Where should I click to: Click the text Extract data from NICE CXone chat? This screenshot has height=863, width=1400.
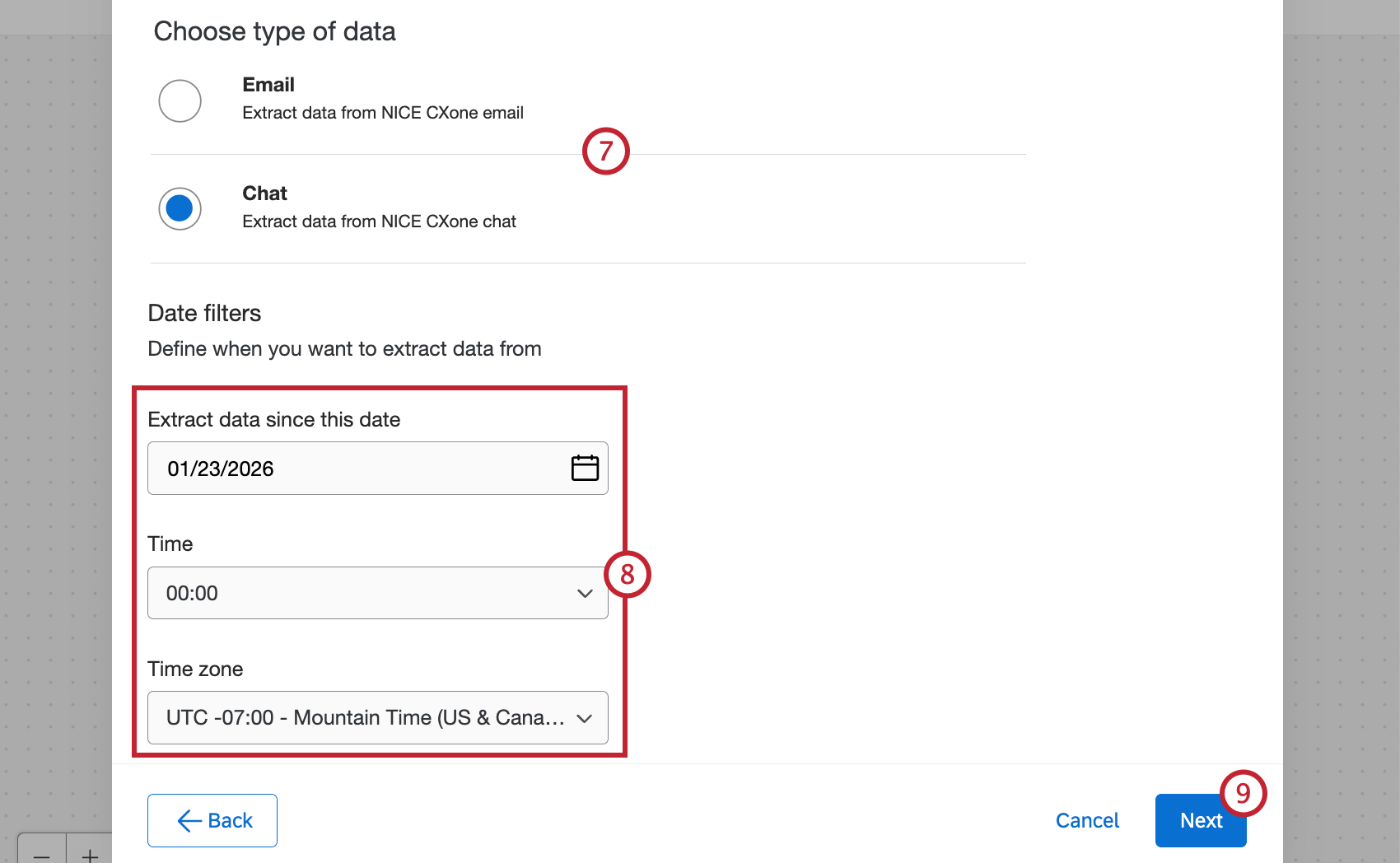point(379,222)
